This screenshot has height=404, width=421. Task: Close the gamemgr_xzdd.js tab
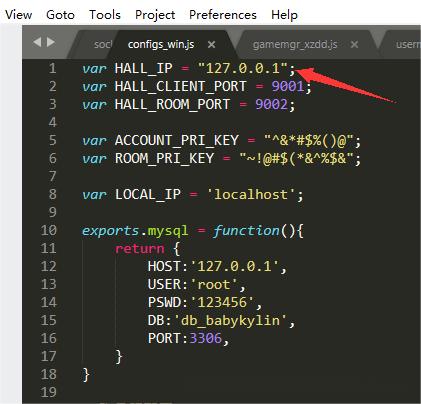(355, 44)
